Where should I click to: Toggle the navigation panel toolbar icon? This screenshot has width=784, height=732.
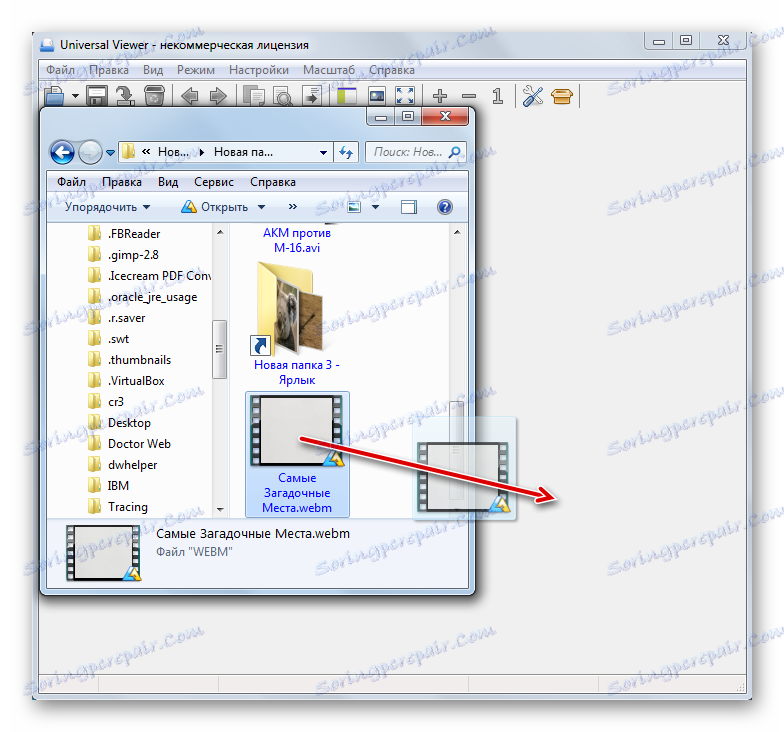point(346,96)
